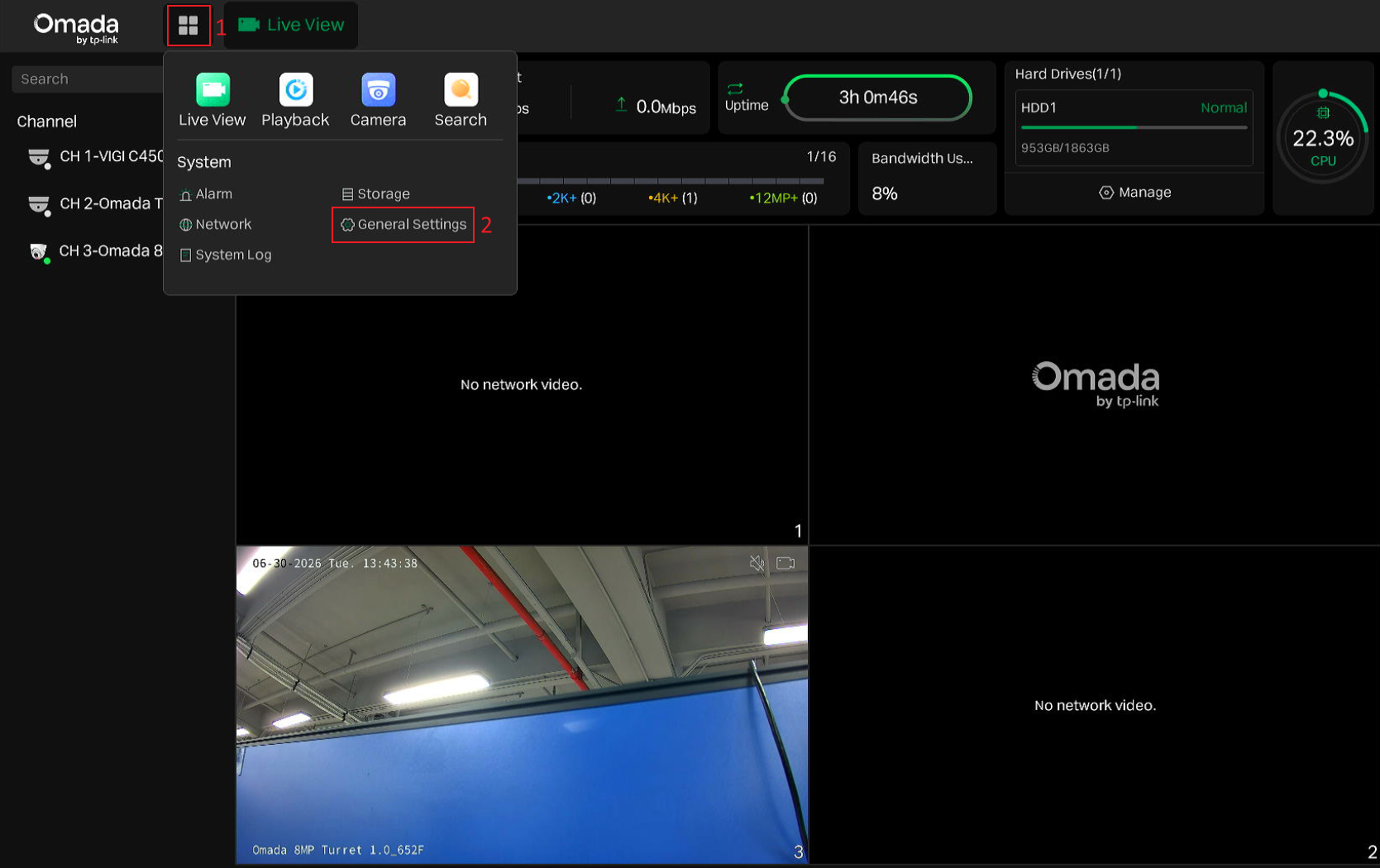Click the Uptime 3h 0m46s indicator

click(878, 98)
